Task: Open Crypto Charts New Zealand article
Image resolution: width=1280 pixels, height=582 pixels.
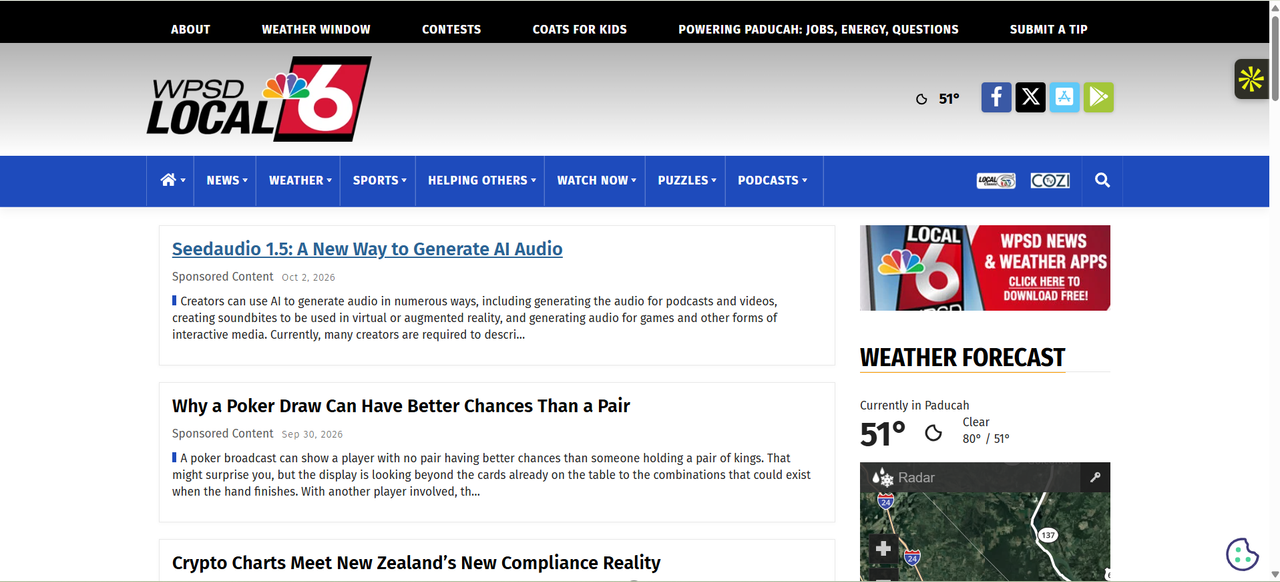Action: [416, 563]
